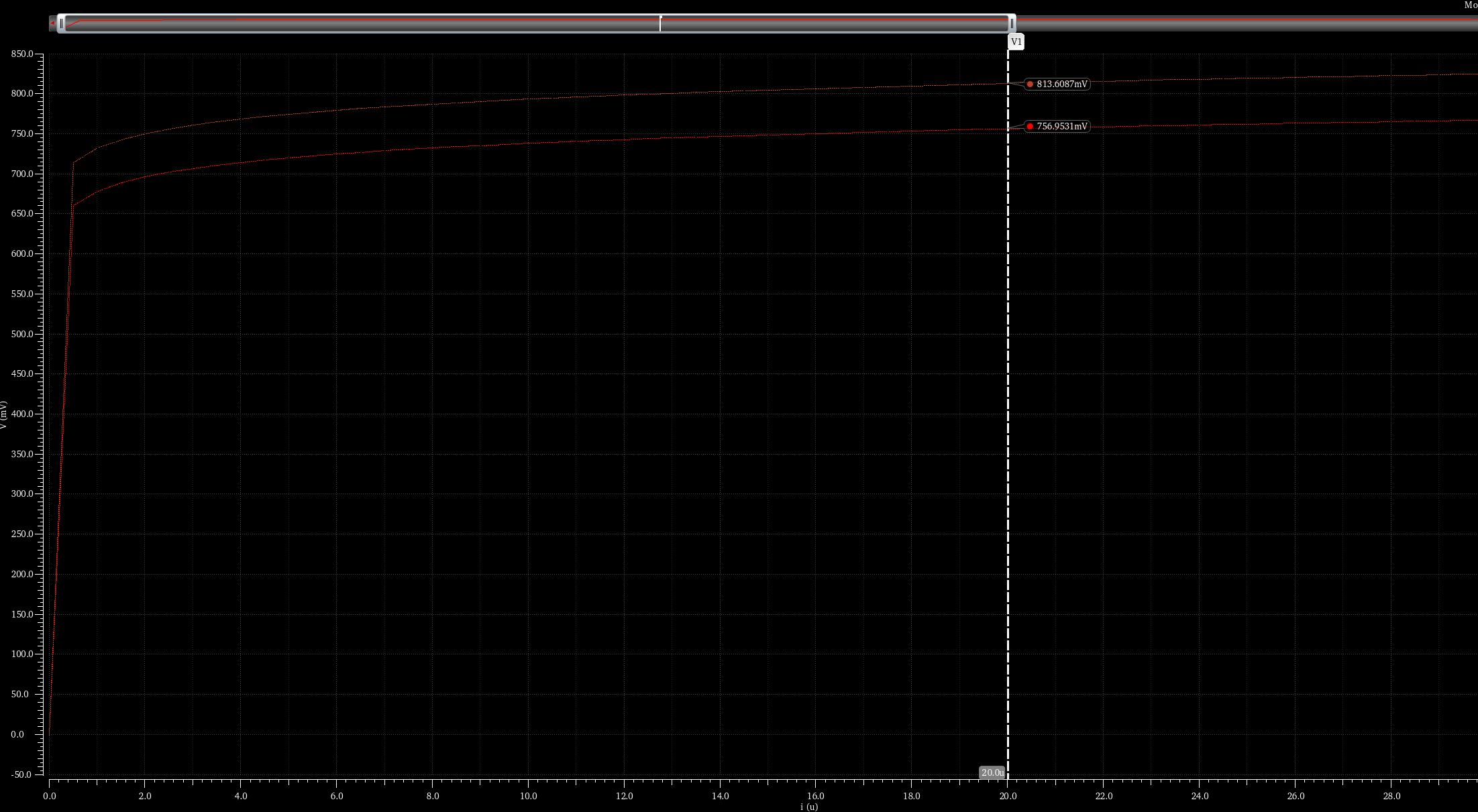This screenshot has width=1478, height=812.
Task: Click the partially visible Mo text at top right
Action: pyautogui.click(x=1470, y=5)
